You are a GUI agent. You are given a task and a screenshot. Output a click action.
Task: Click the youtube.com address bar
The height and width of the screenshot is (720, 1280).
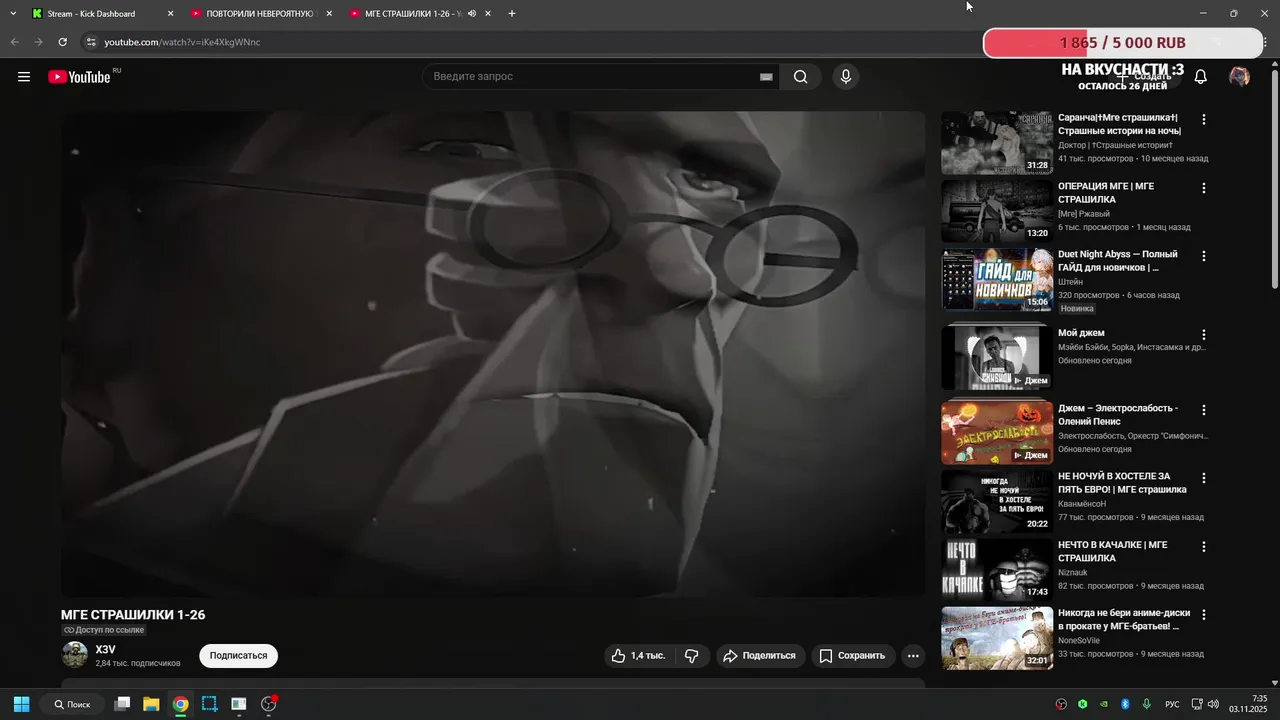pos(530,42)
